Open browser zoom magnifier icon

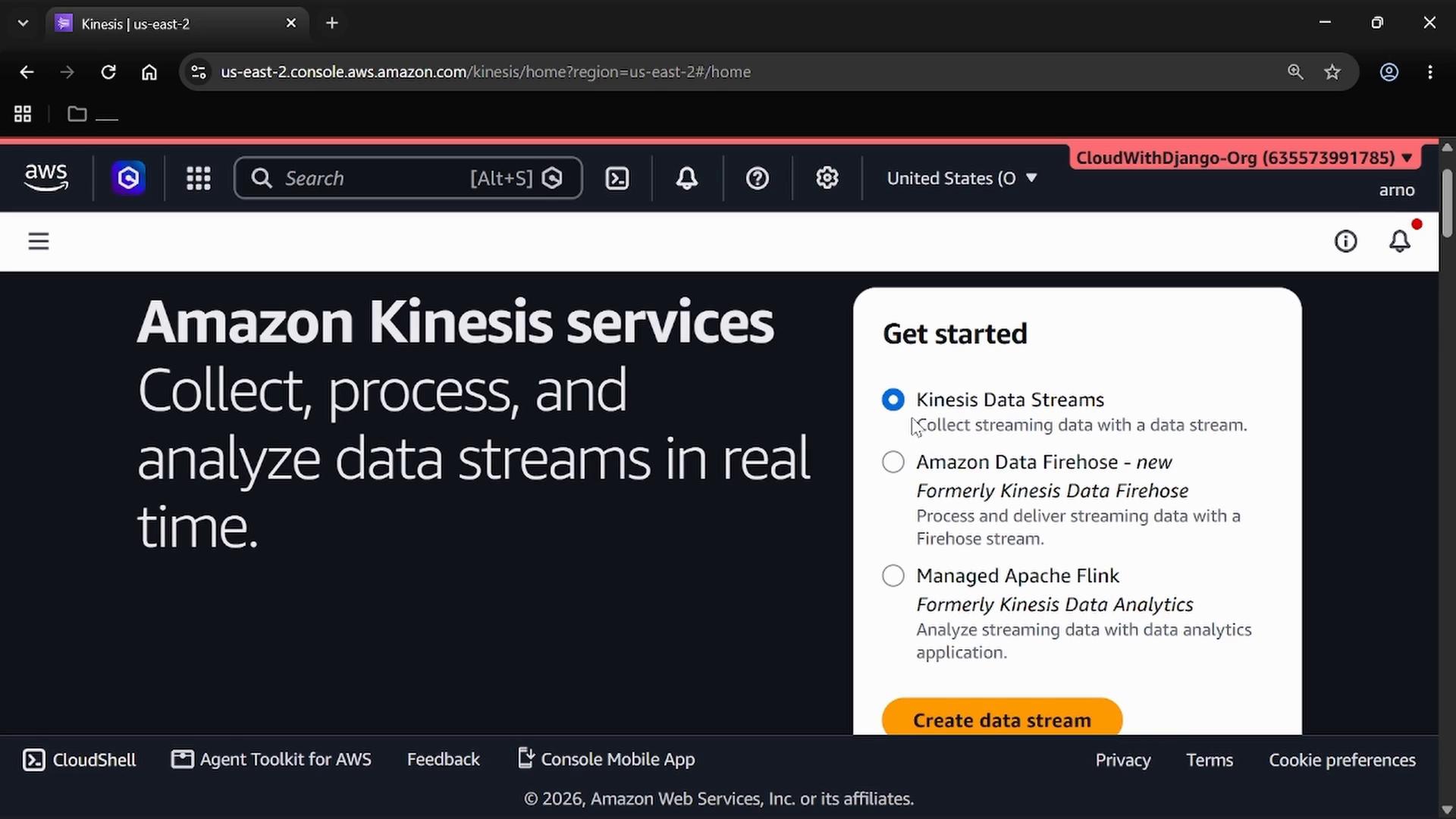(x=1295, y=72)
